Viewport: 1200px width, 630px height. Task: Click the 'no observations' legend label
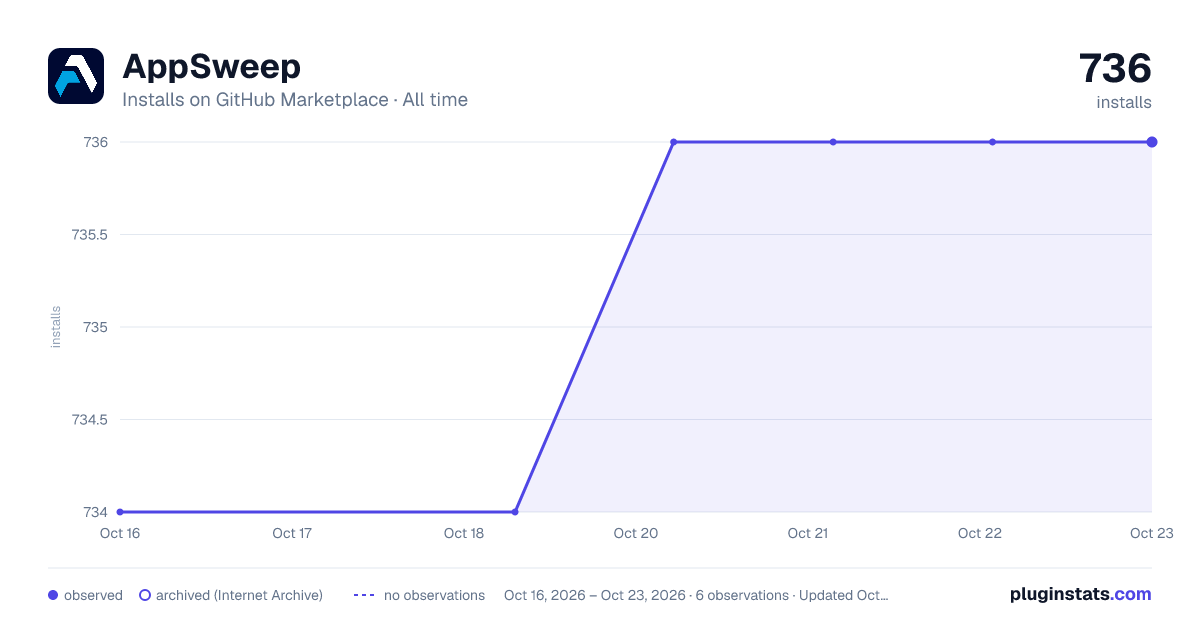click(434, 595)
